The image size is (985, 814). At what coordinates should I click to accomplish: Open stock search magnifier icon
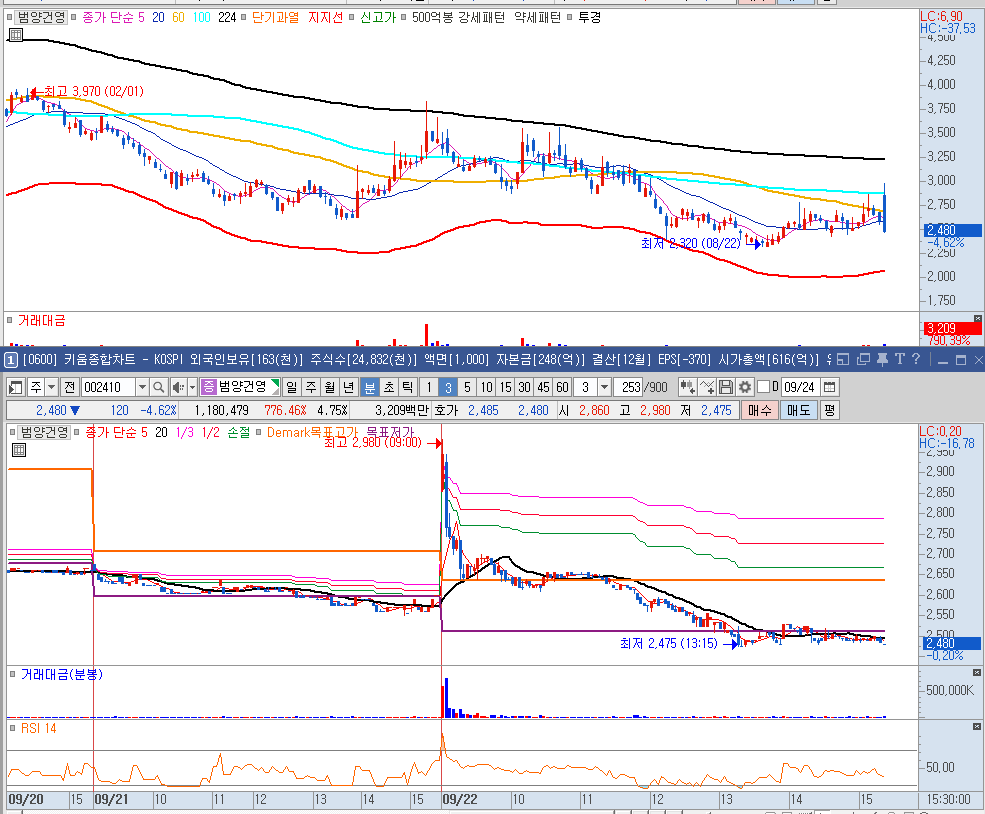(159, 387)
